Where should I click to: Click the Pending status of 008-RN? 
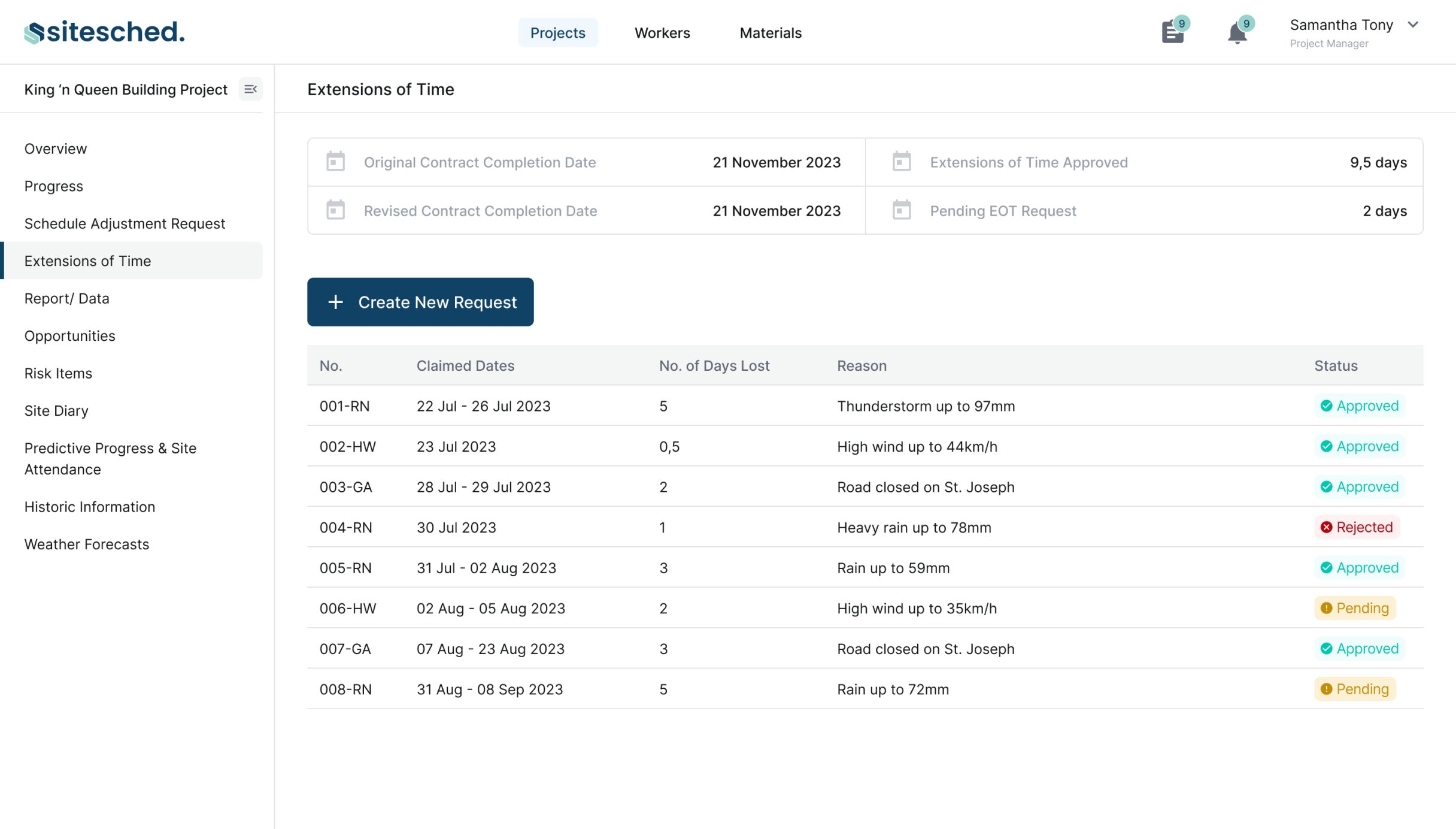(1355, 689)
